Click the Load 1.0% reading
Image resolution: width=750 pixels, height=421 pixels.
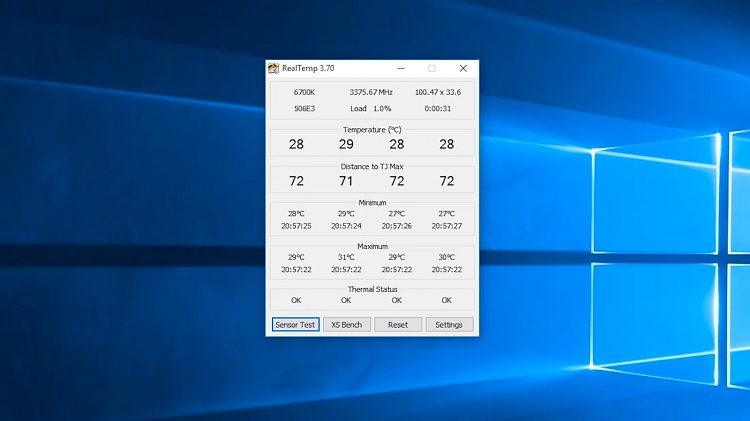pos(371,109)
